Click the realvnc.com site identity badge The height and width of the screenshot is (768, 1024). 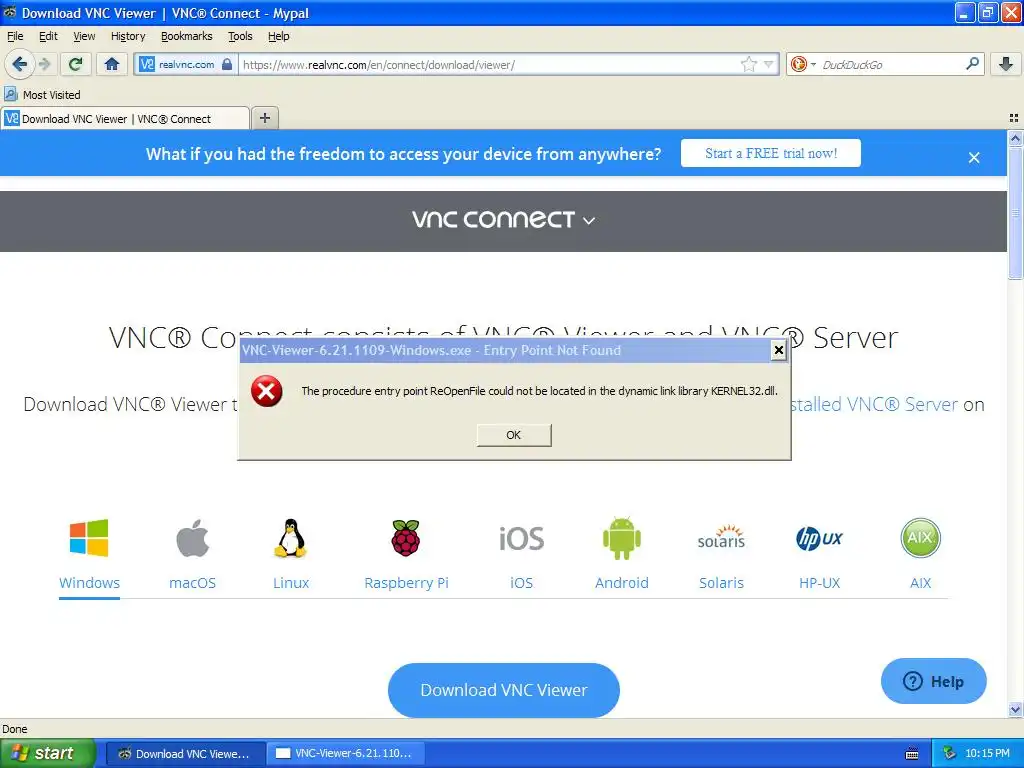[x=186, y=64]
